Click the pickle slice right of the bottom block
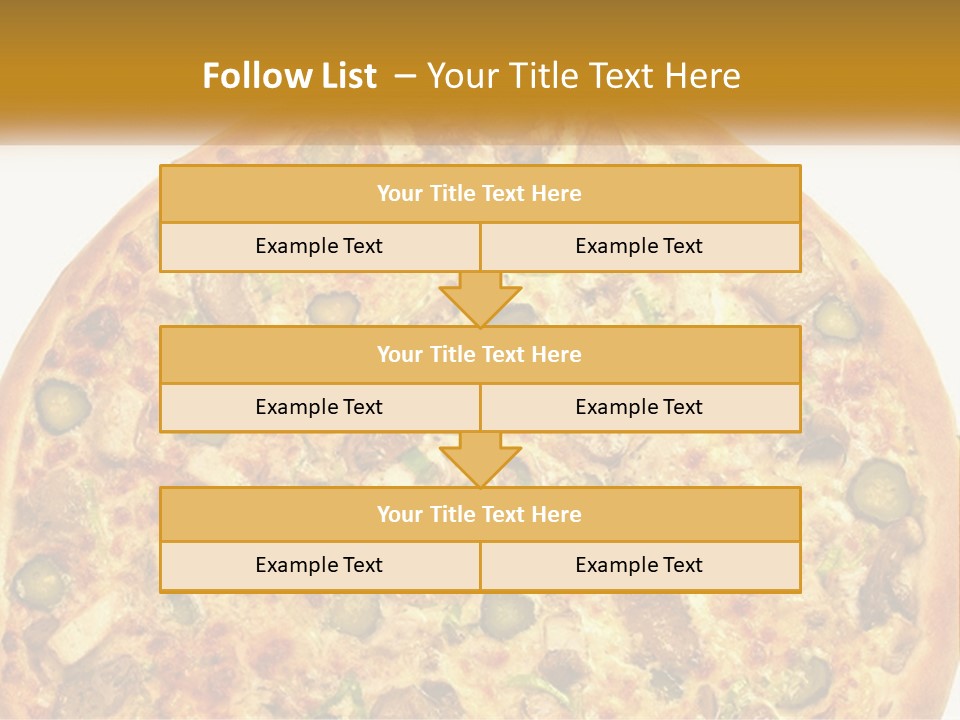This screenshot has height=720, width=960. coord(878,487)
